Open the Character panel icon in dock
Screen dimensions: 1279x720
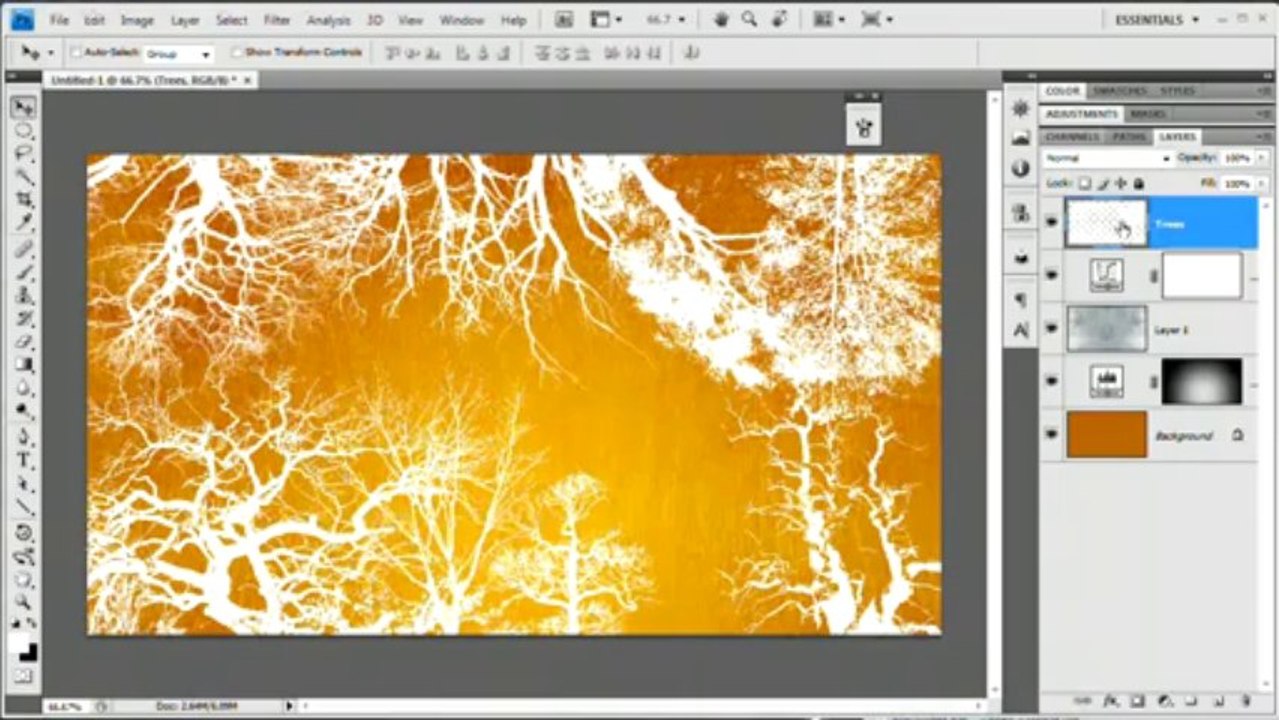(1020, 329)
